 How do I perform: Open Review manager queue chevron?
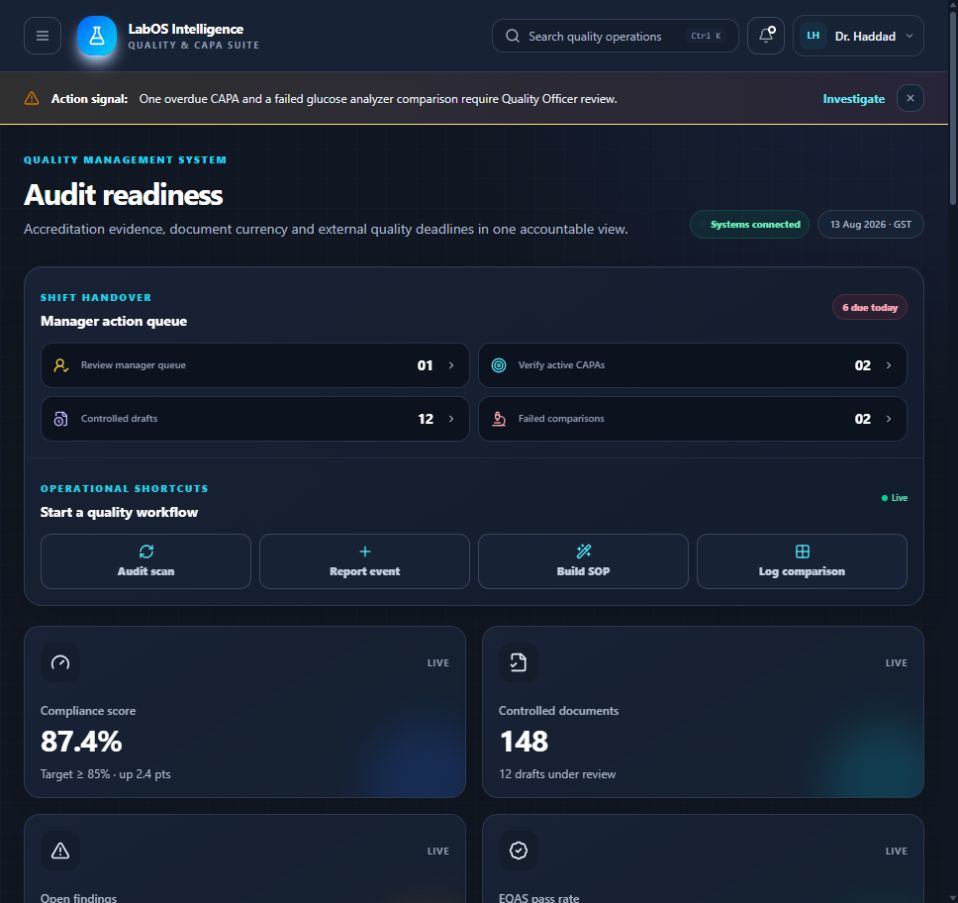point(452,365)
